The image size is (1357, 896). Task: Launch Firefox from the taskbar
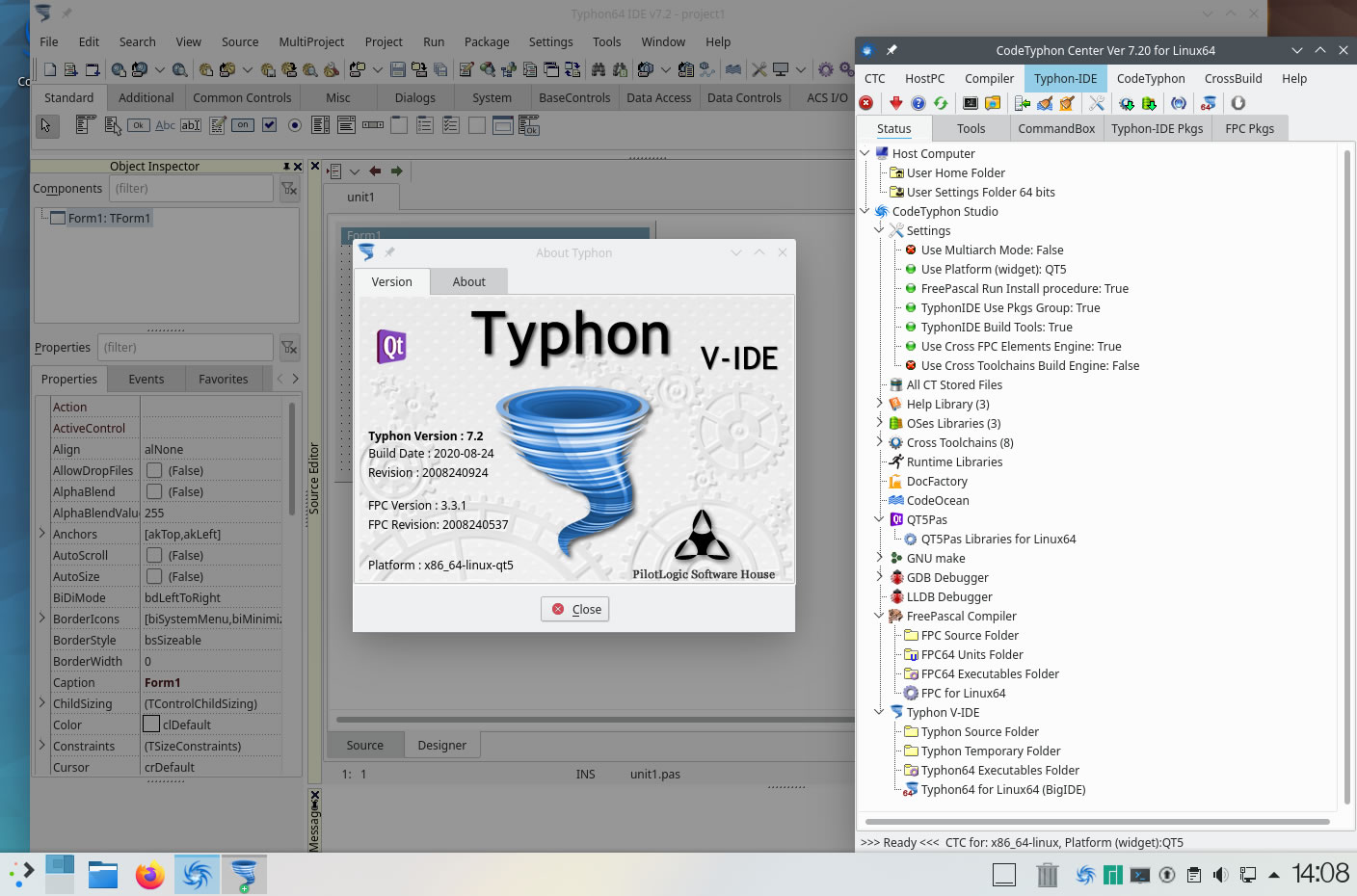point(149,875)
